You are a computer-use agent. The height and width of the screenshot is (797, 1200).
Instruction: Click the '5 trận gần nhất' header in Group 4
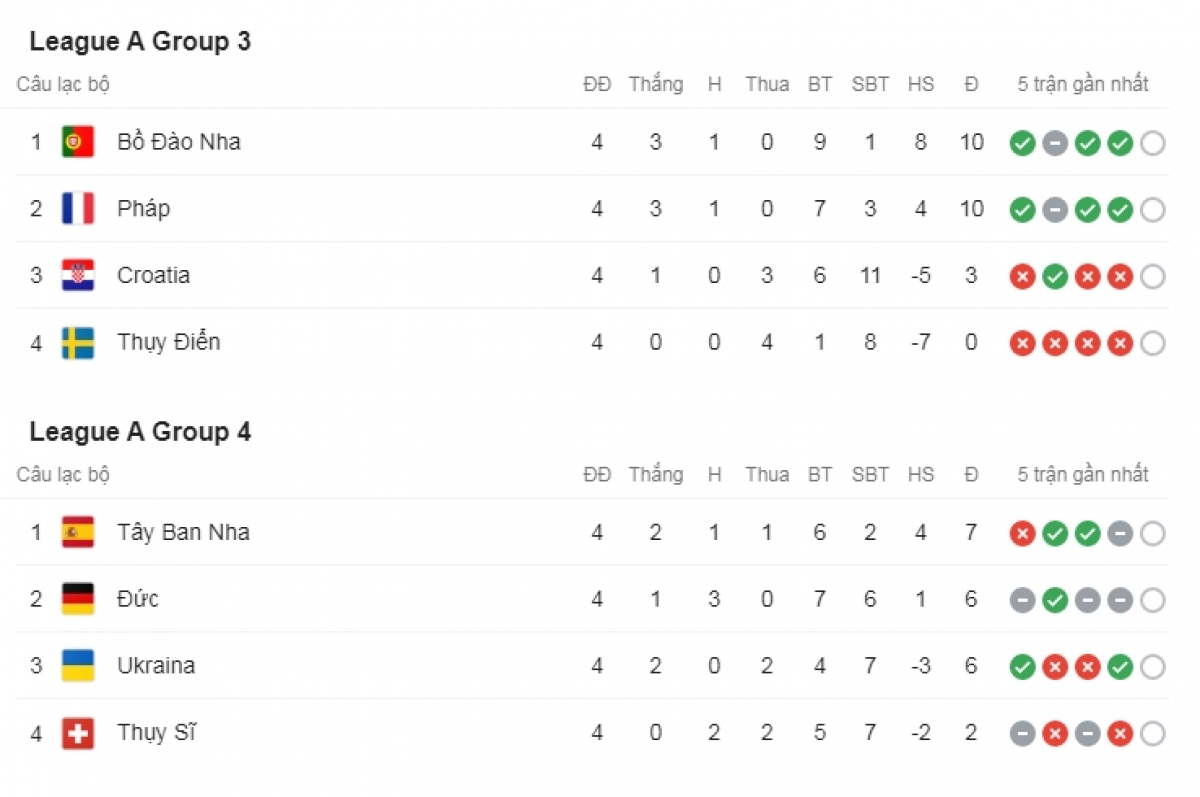(x=1083, y=475)
